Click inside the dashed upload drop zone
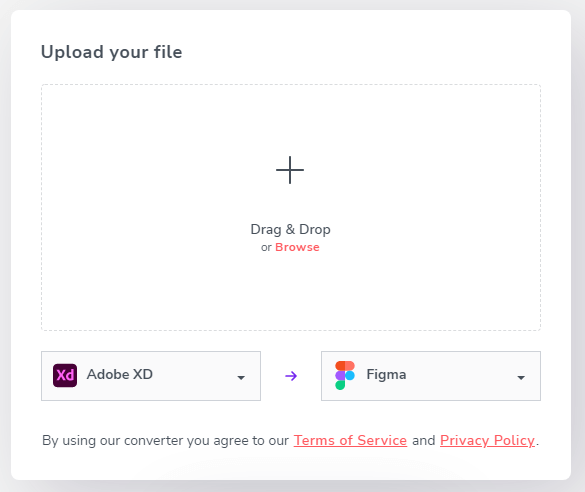 (291, 207)
